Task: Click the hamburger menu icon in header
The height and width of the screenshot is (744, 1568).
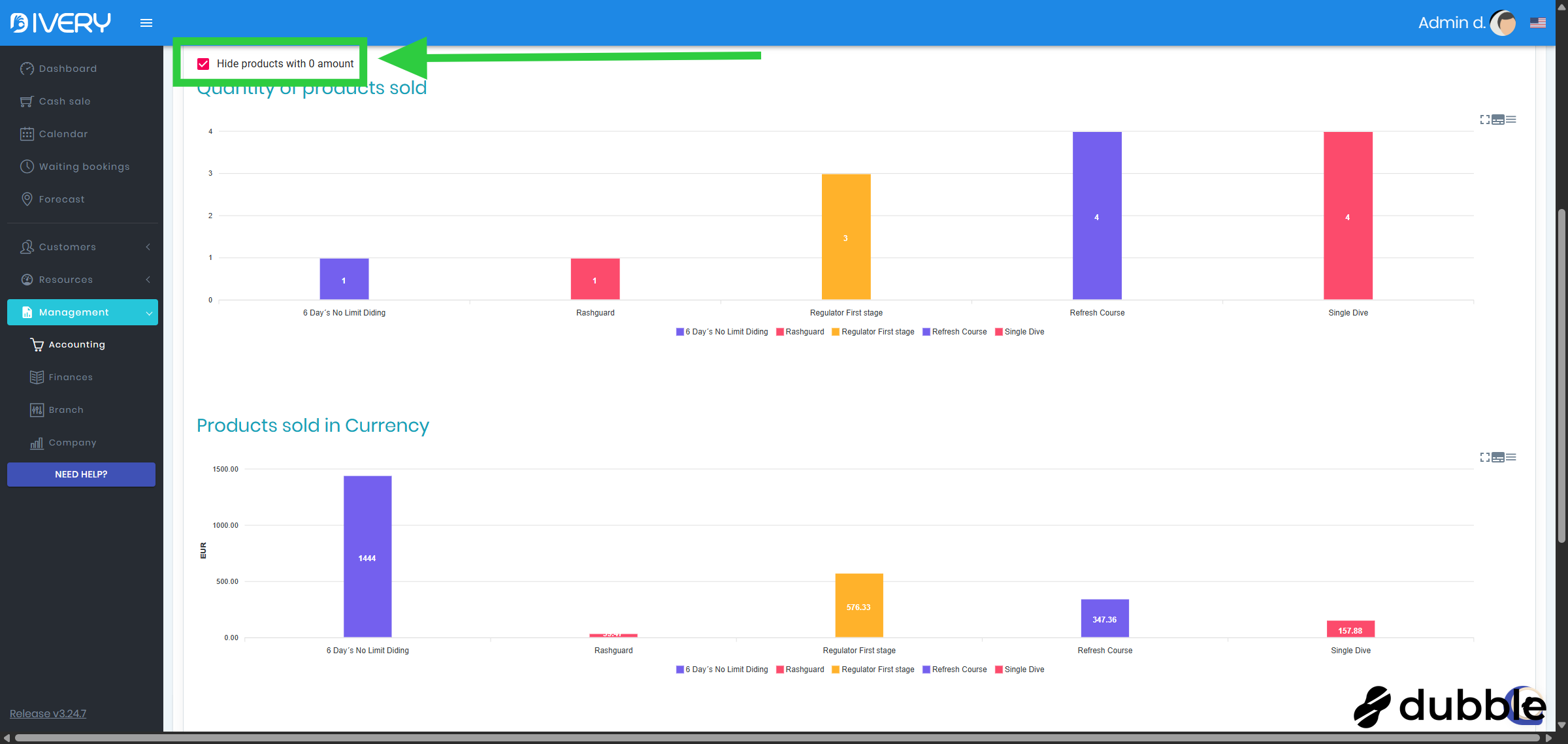Action: 146,23
